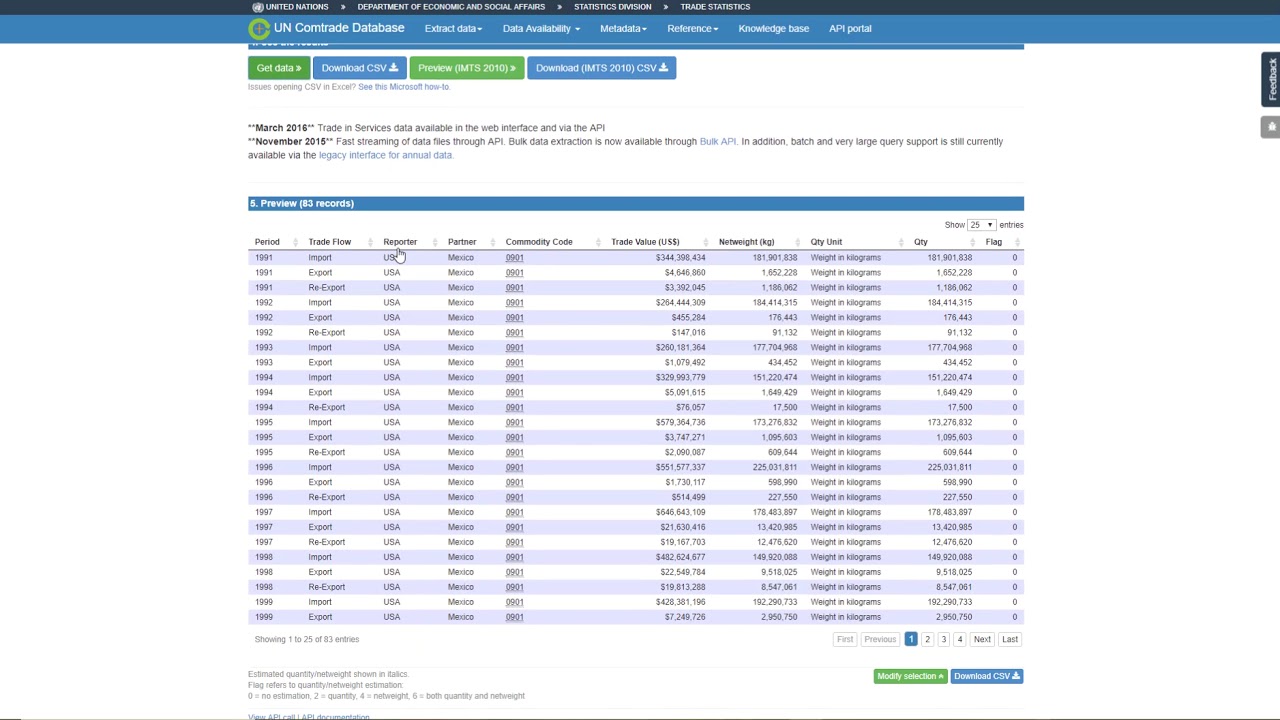Sort table by Netweight (kg) column arrows
The width and height of the screenshot is (1280, 720).
click(799, 242)
